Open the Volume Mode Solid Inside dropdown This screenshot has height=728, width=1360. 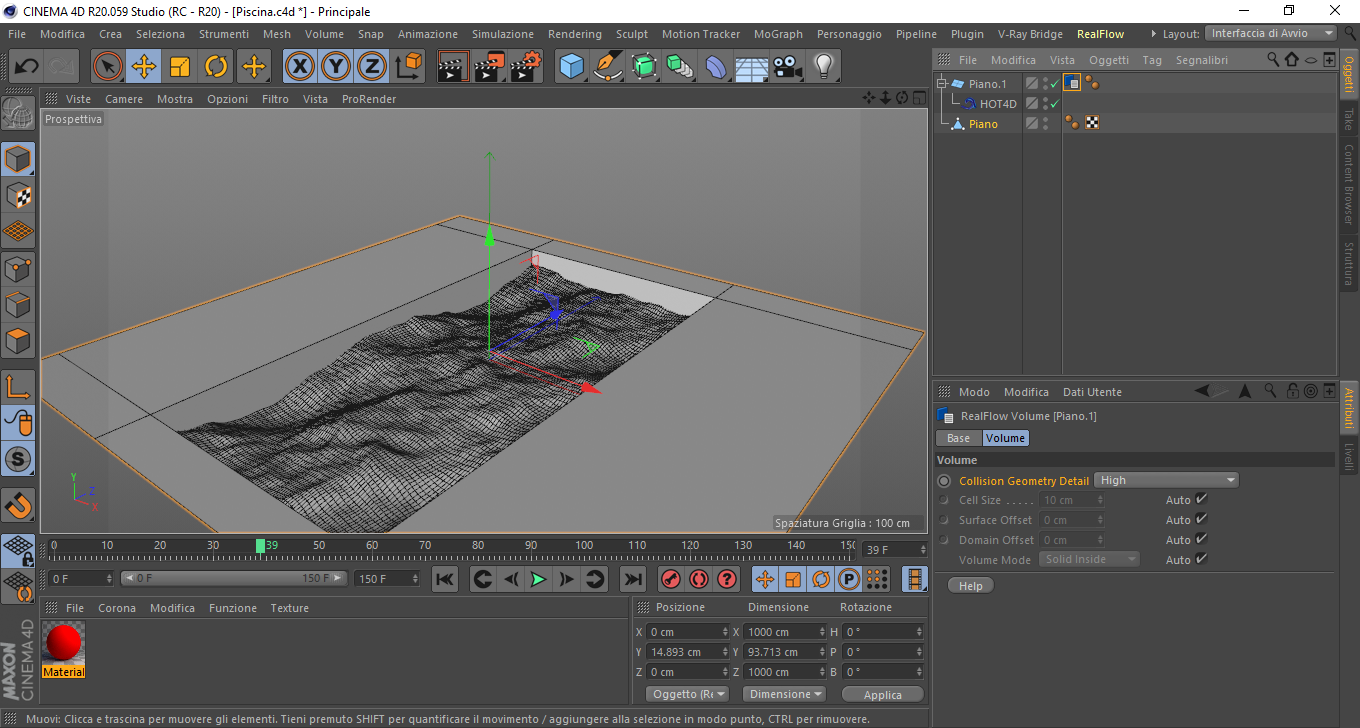(1089, 559)
